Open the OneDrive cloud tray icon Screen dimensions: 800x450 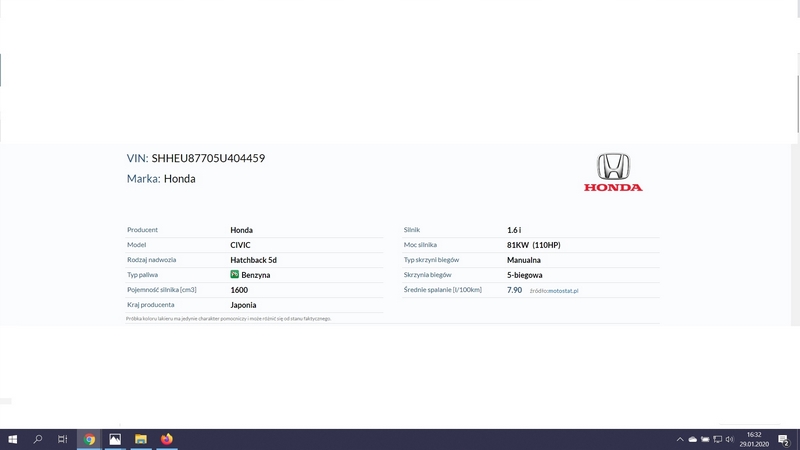(x=692, y=439)
